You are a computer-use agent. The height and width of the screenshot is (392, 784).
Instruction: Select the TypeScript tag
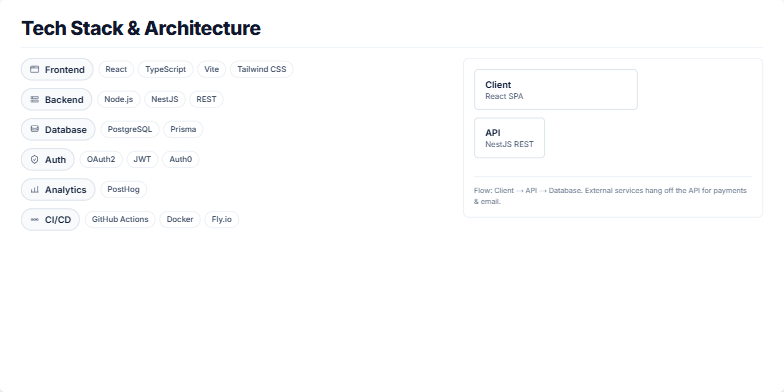coord(166,70)
